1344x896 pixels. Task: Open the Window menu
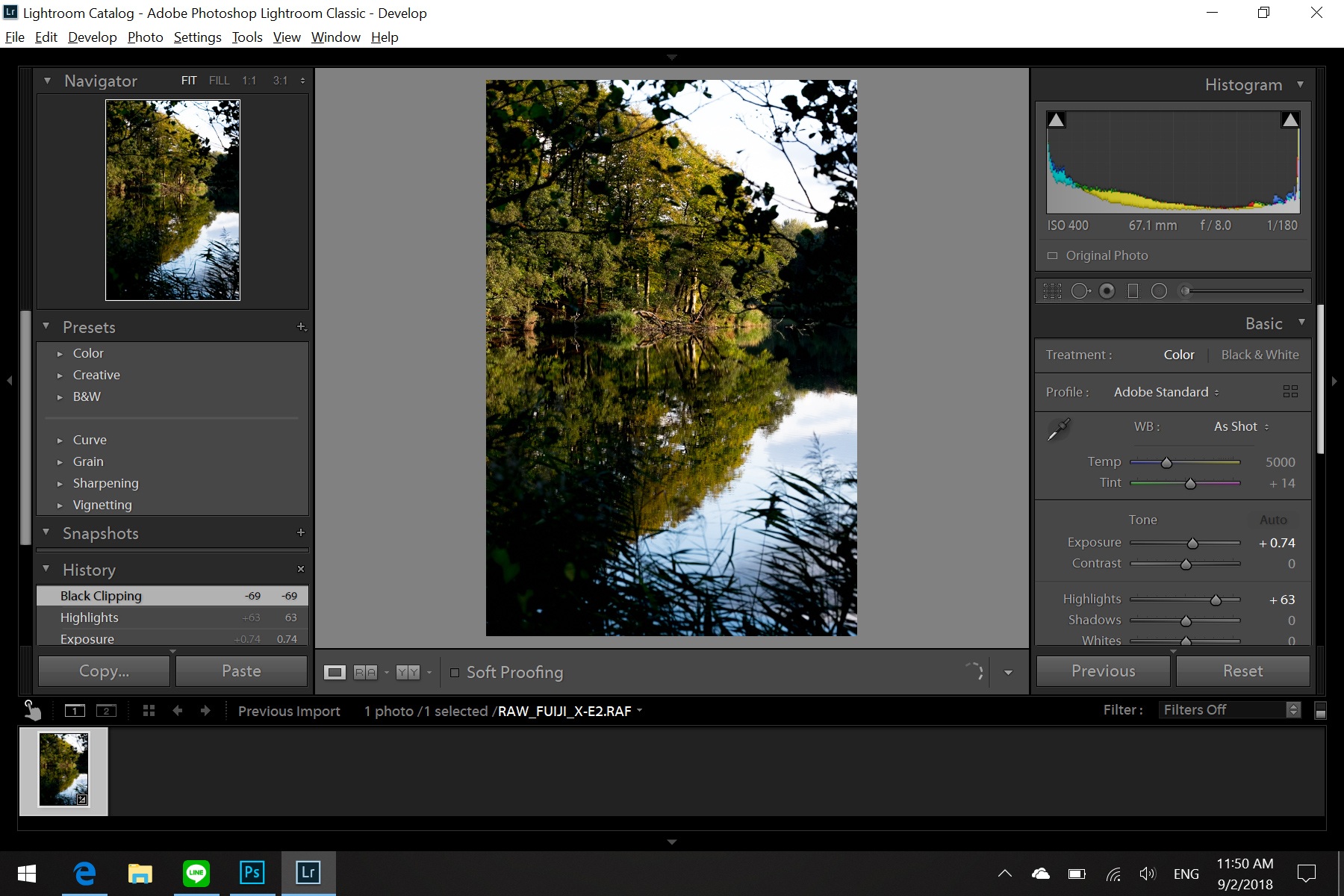click(335, 37)
